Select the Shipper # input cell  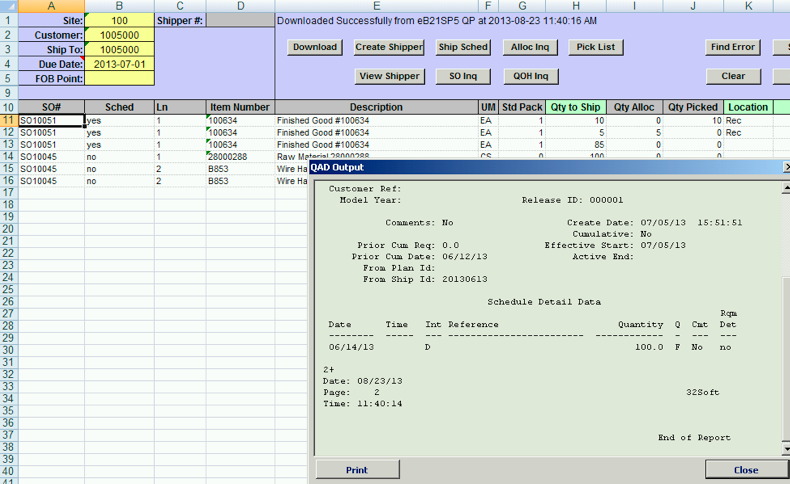240,21
